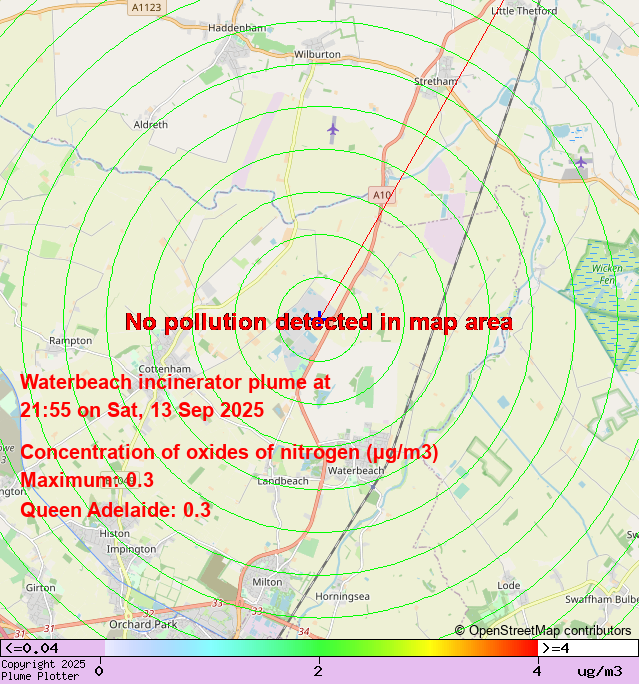Select the Histon place label
Image resolution: width=639 pixels, height=684 pixels.
click(114, 534)
